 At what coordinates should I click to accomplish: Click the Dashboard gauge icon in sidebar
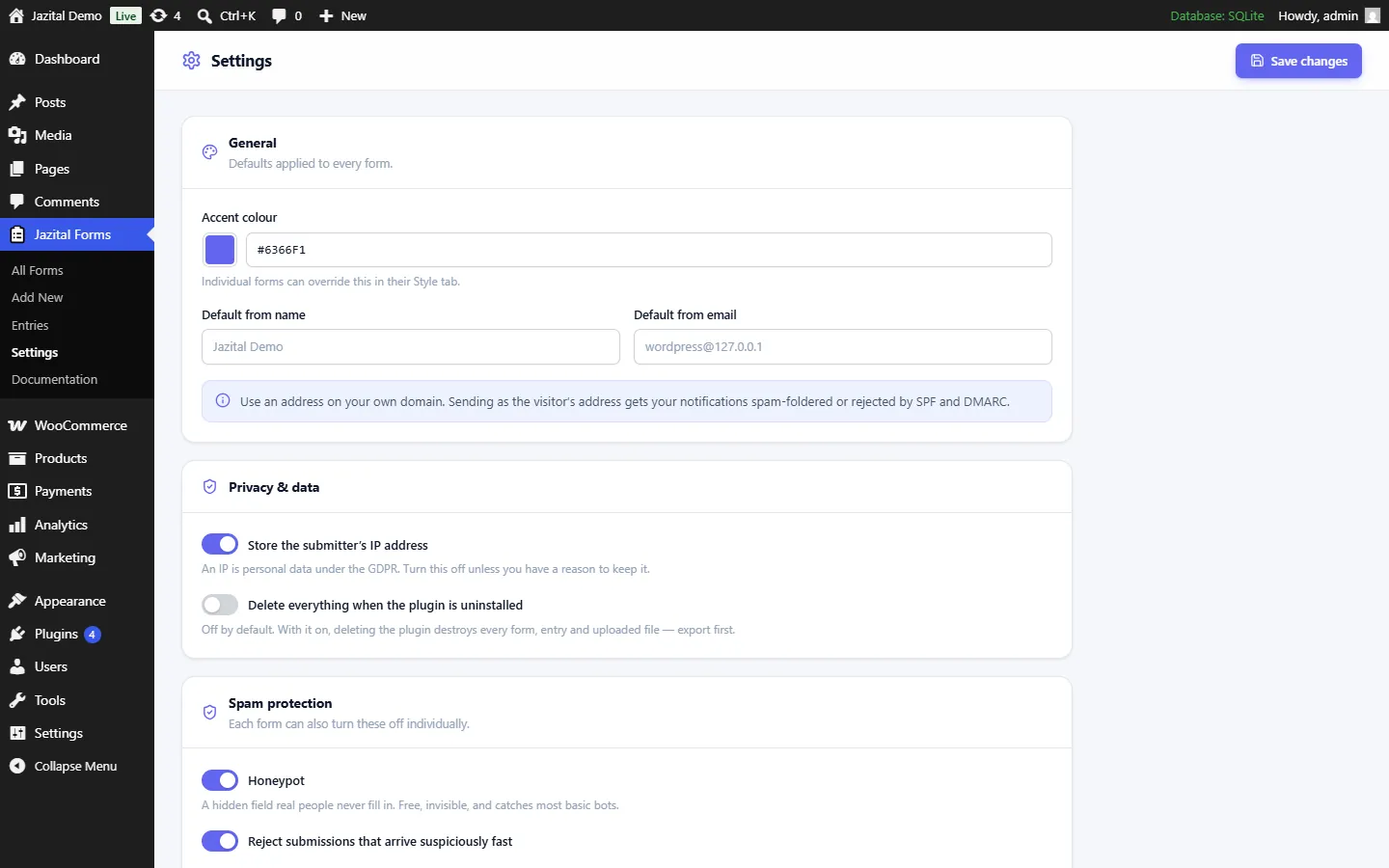17,59
